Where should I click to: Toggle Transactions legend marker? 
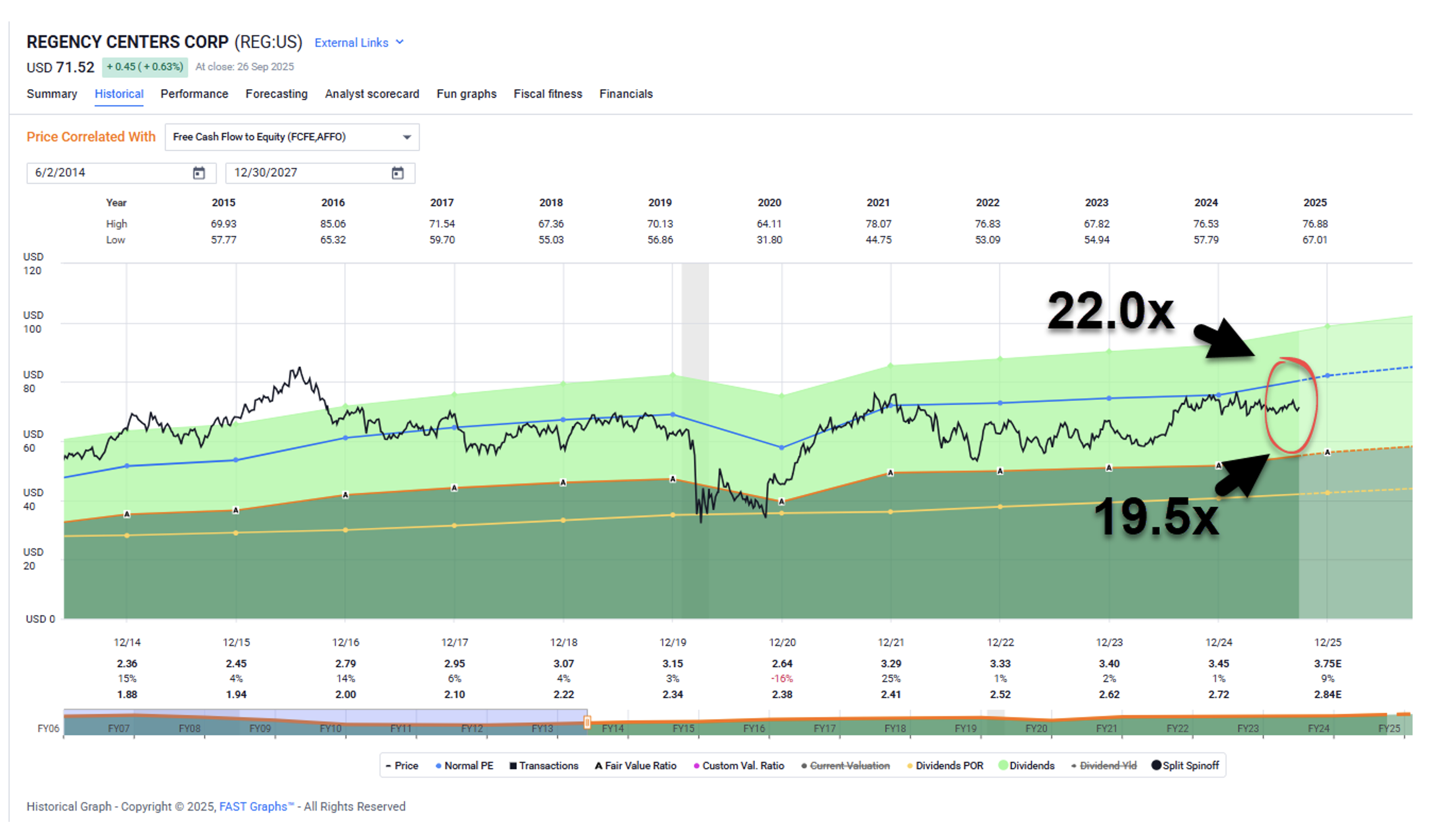coord(513,766)
